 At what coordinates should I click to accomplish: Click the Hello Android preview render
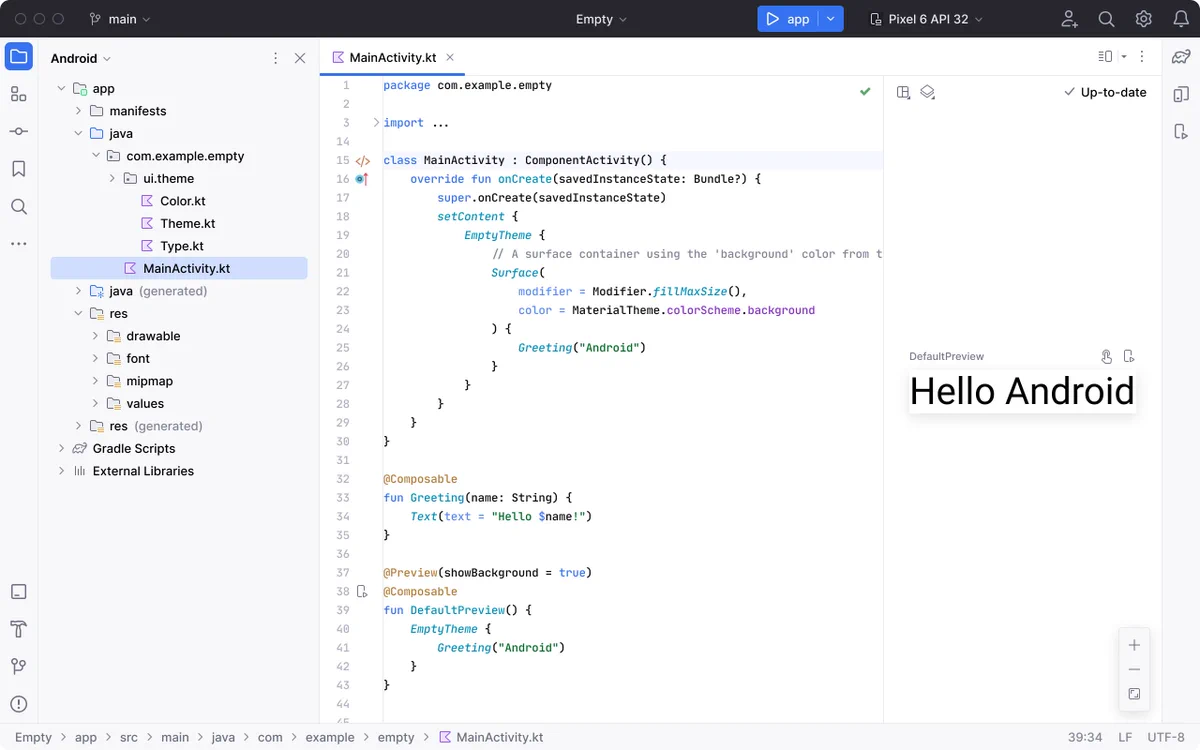(1022, 391)
